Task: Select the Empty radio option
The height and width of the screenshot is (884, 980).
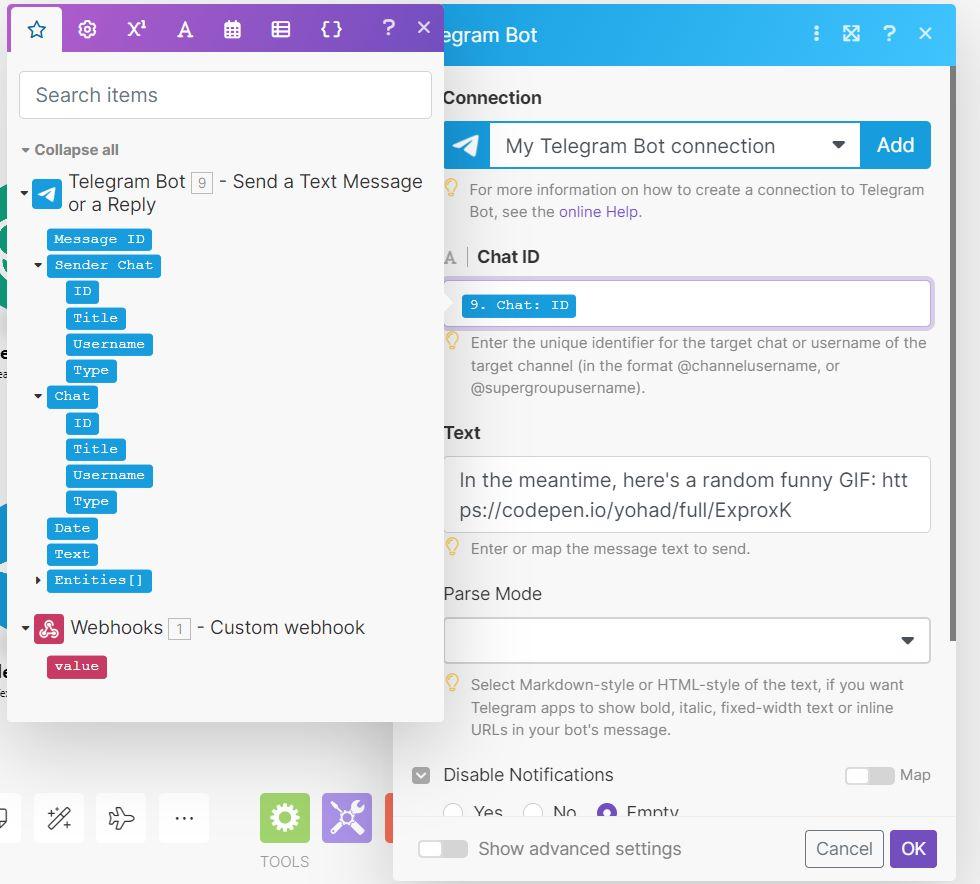Action: click(x=606, y=813)
